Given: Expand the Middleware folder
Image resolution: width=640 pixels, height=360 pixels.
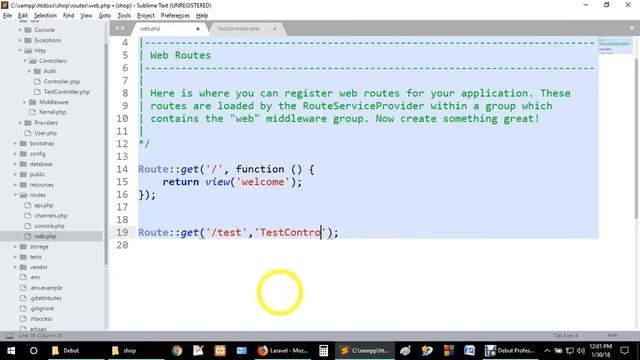Looking at the screenshot, I should (24, 102).
